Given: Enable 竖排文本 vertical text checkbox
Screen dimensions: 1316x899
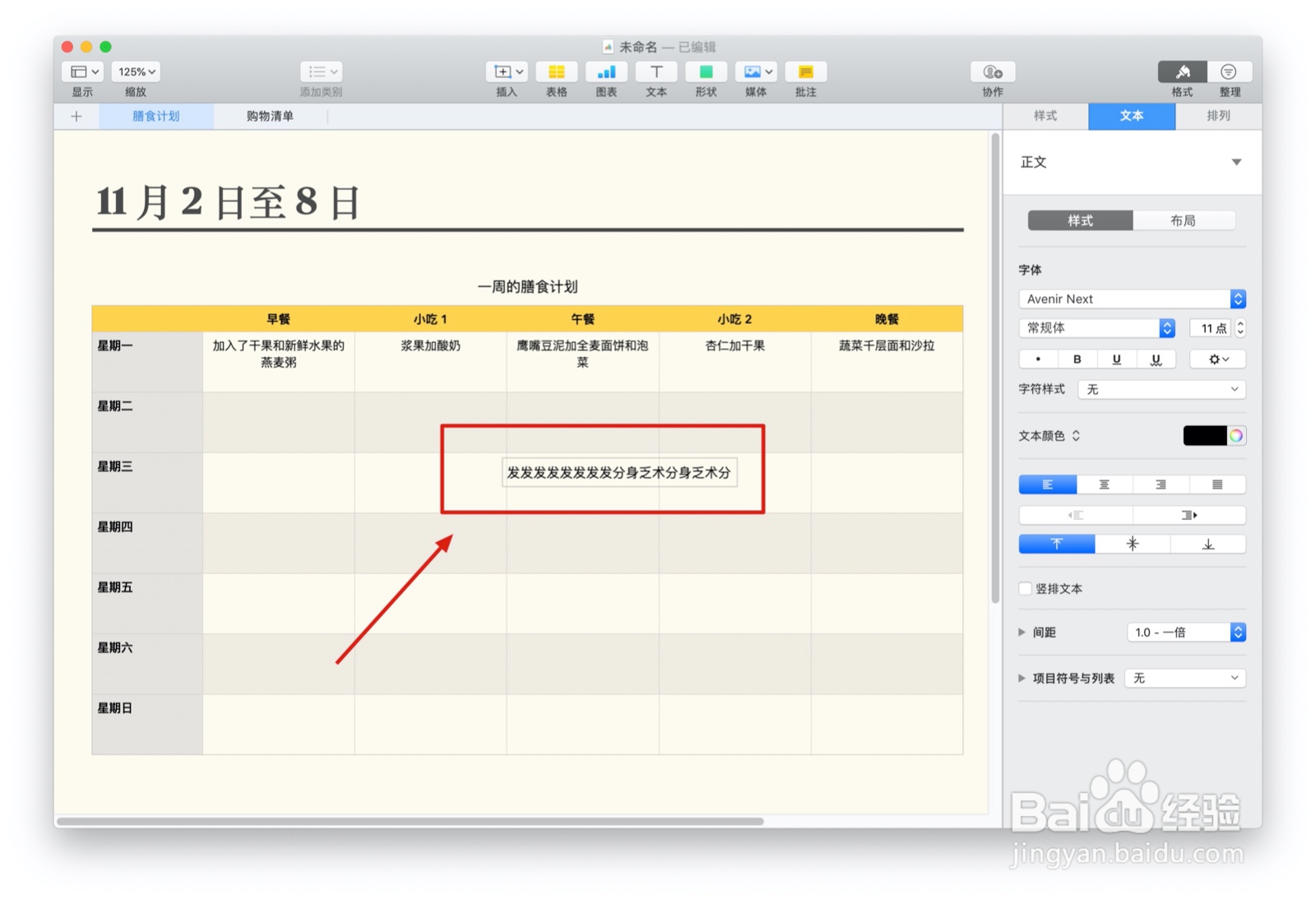Looking at the screenshot, I should (x=1025, y=588).
